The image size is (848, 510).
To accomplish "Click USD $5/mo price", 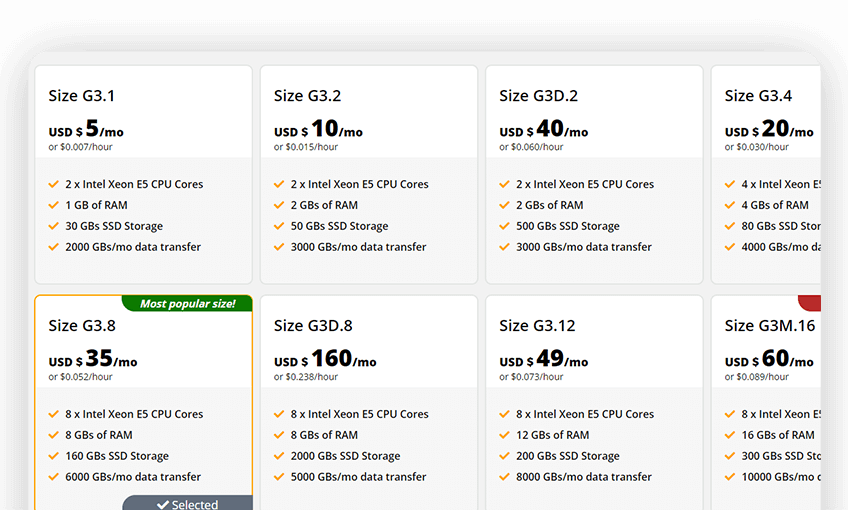I will point(86,129).
